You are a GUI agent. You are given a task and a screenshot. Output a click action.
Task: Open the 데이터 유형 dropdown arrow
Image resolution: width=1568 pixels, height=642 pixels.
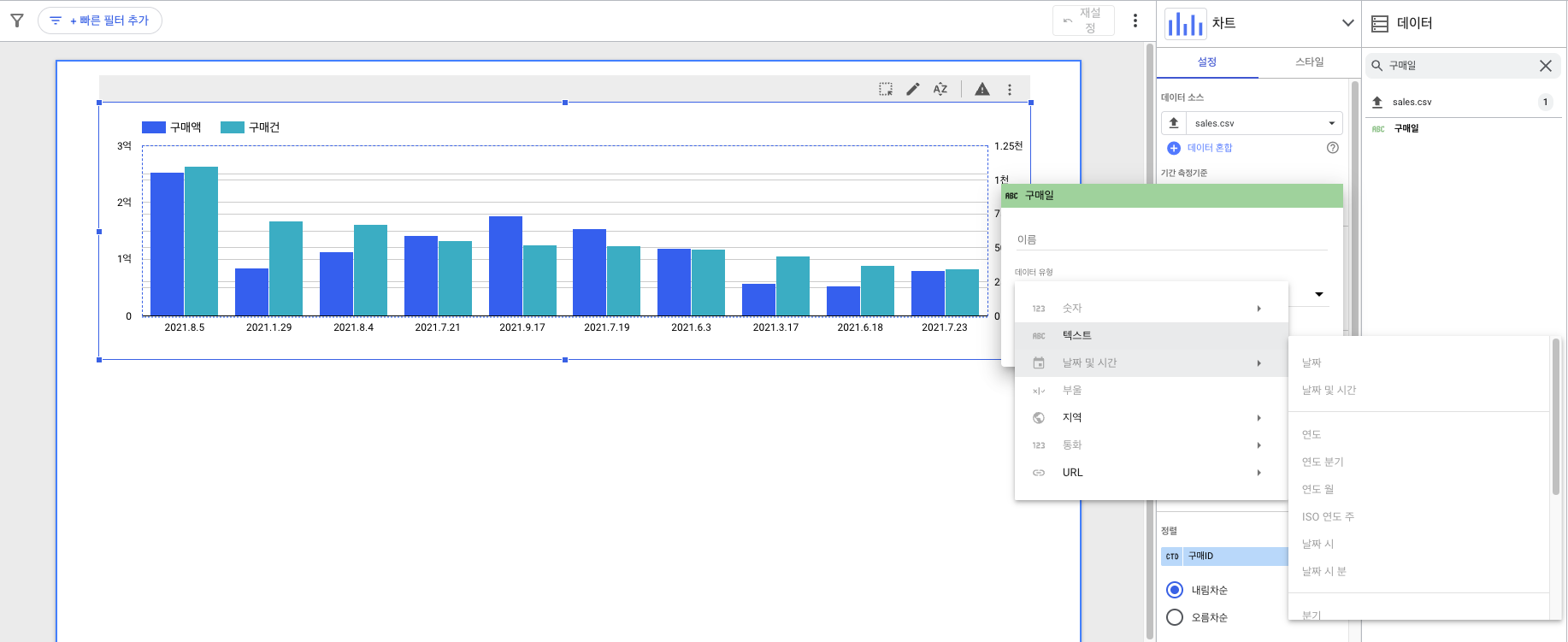pos(1319,295)
